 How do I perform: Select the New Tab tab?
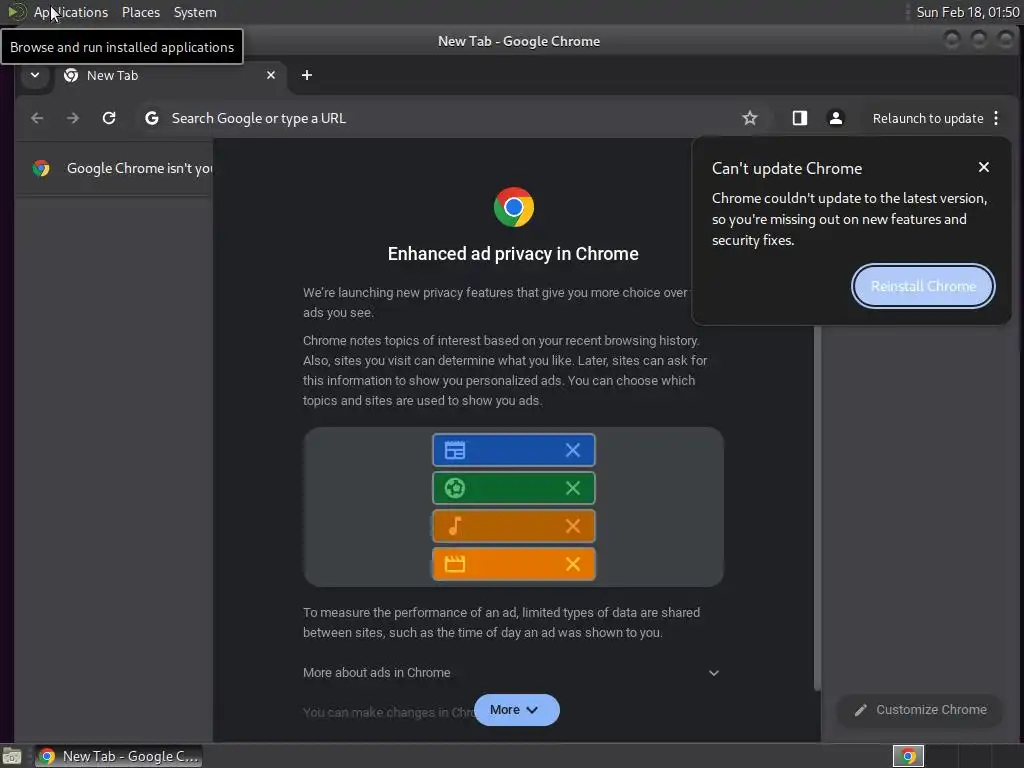pos(170,75)
